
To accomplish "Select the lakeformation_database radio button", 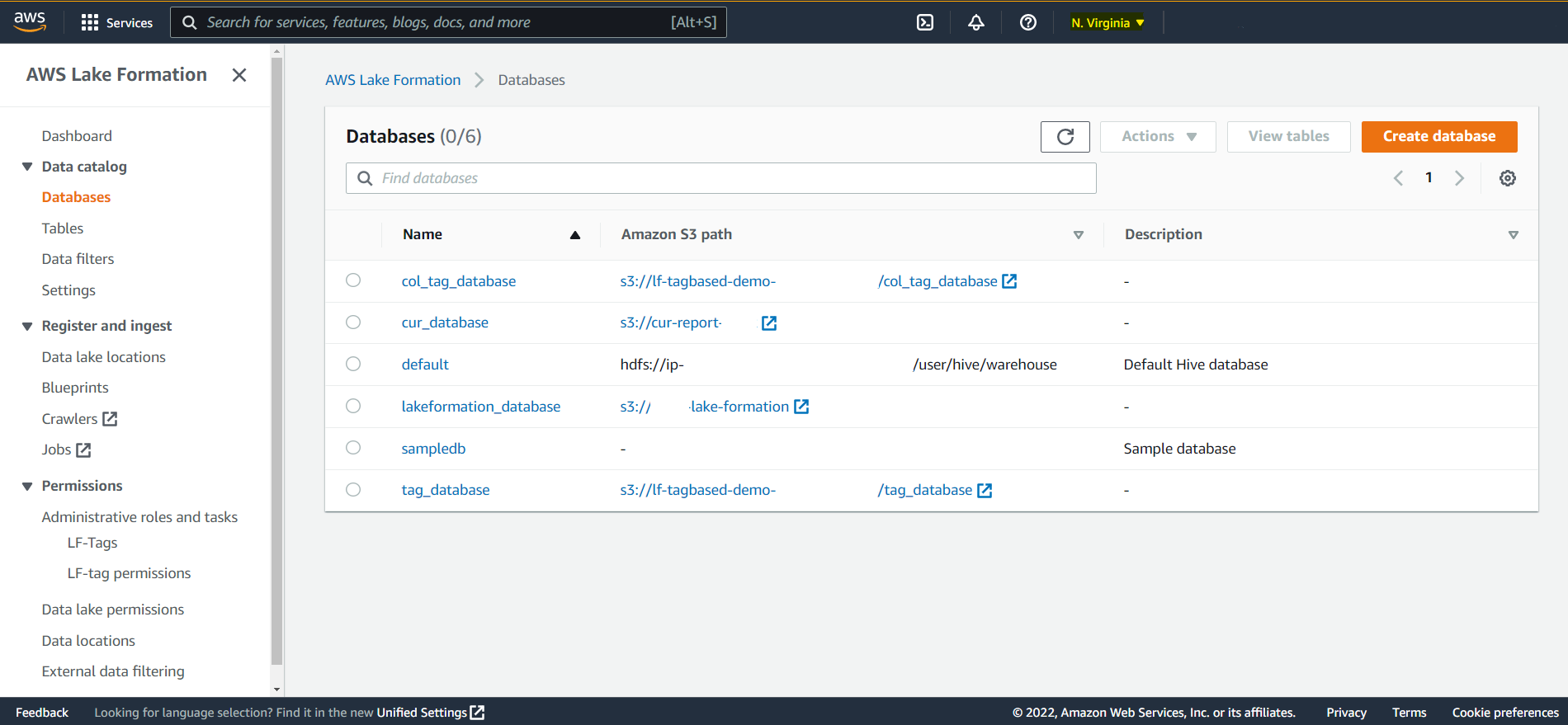I will tap(353, 406).
